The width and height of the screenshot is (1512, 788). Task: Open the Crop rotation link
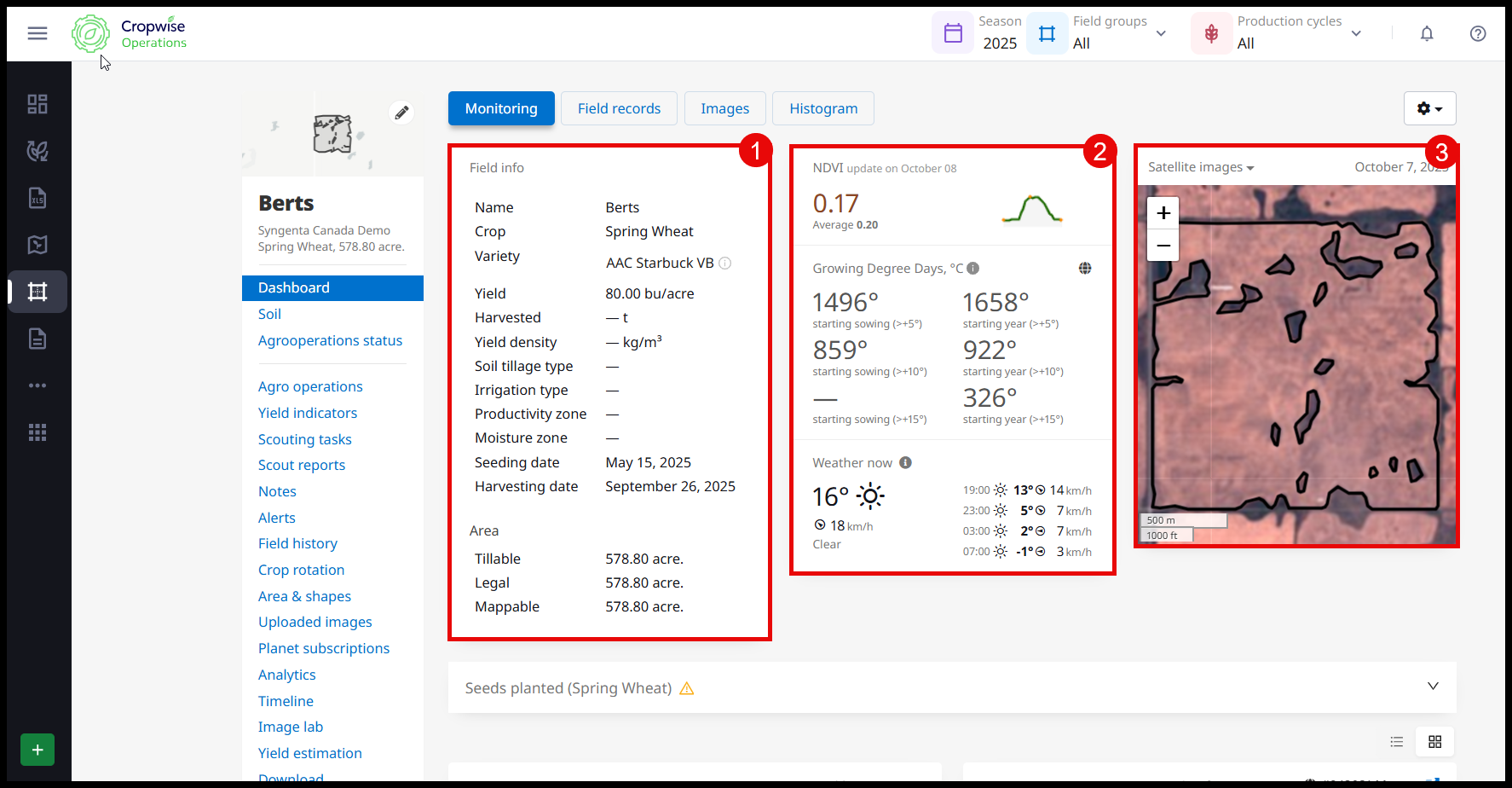click(301, 570)
